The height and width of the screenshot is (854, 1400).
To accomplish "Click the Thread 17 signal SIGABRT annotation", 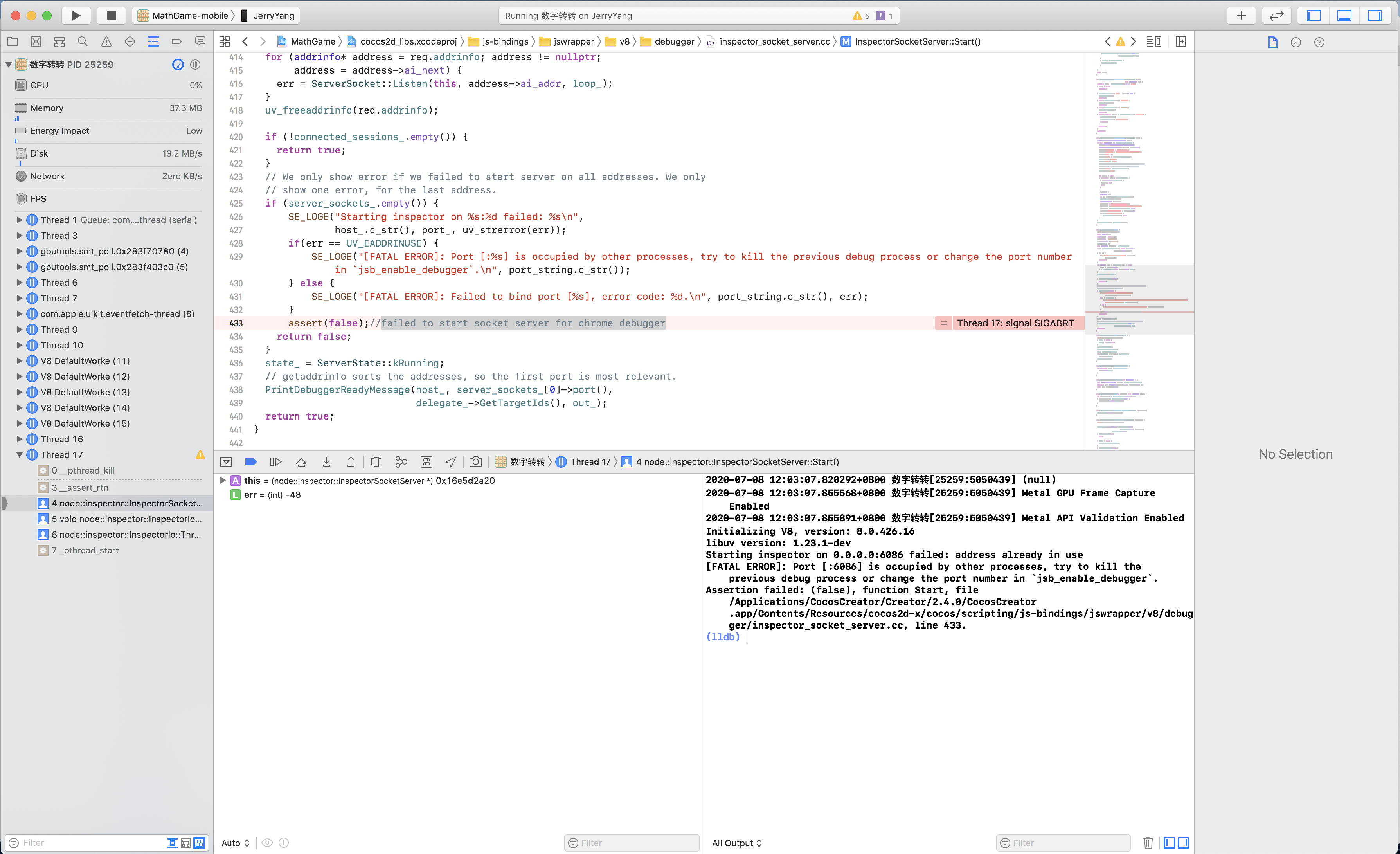I will click(1015, 323).
